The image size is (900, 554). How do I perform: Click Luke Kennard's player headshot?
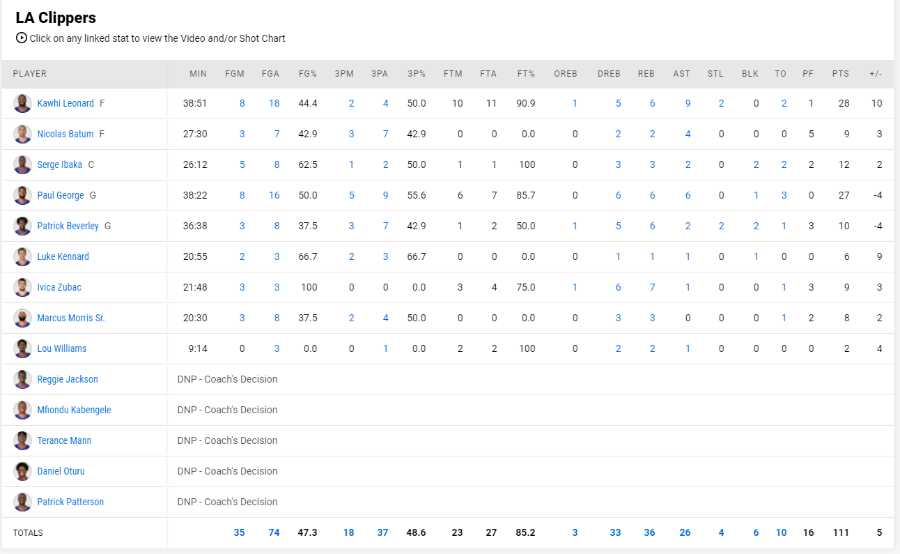[x=22, y=257]
